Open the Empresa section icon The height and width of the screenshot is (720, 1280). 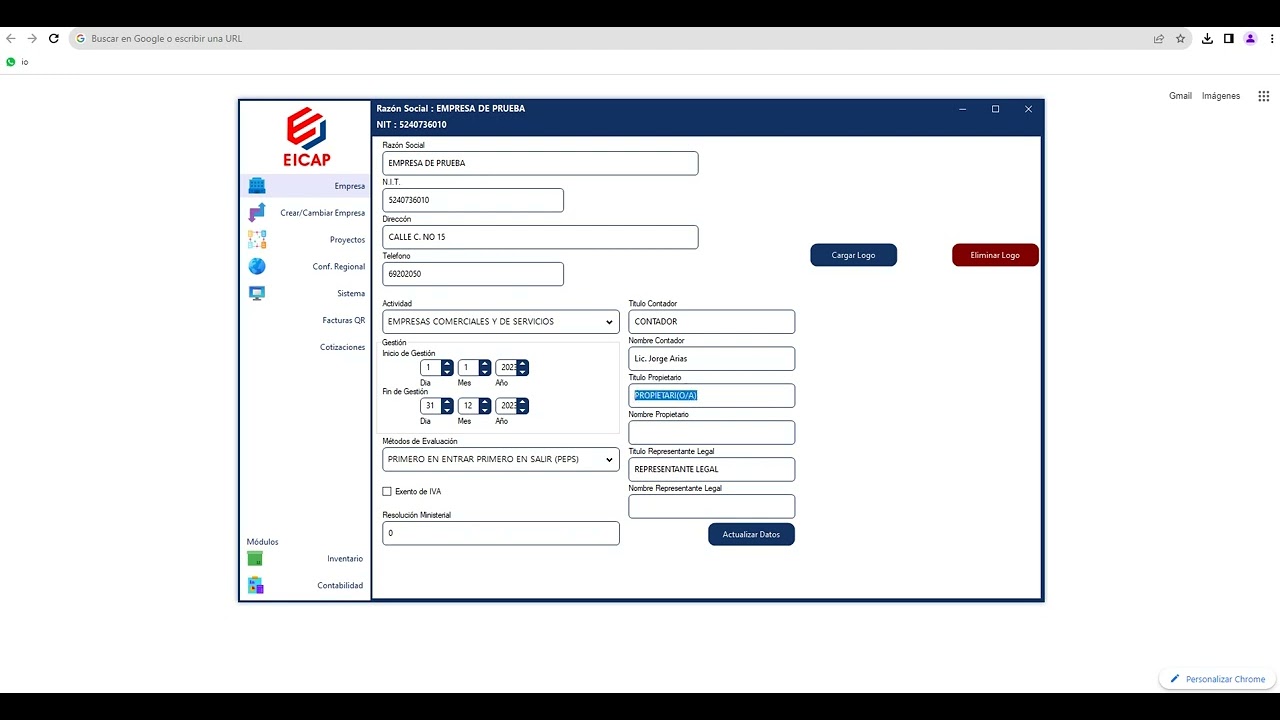(257, 186)
